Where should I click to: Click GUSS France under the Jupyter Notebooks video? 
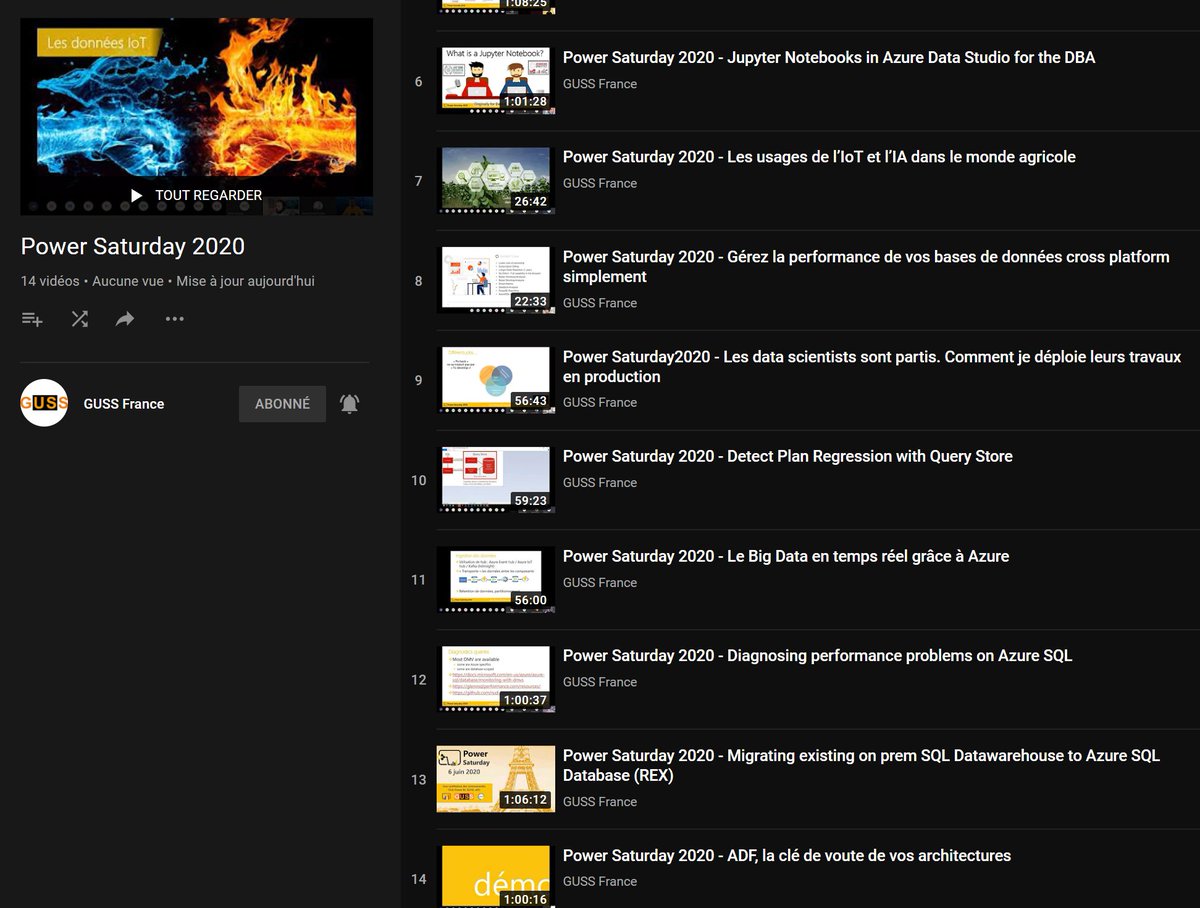click(600, 84)
